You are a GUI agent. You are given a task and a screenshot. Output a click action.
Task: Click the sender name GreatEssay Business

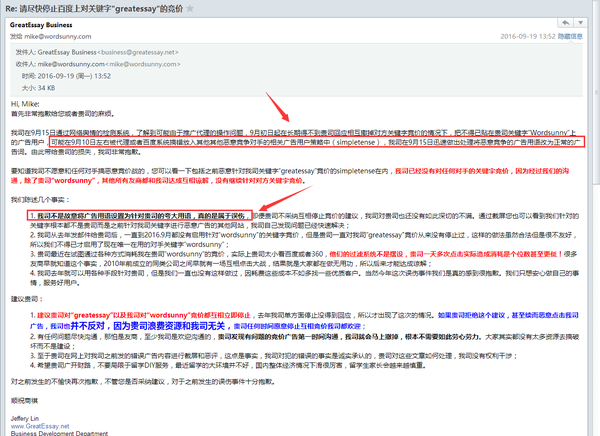[x=41, y=25]
